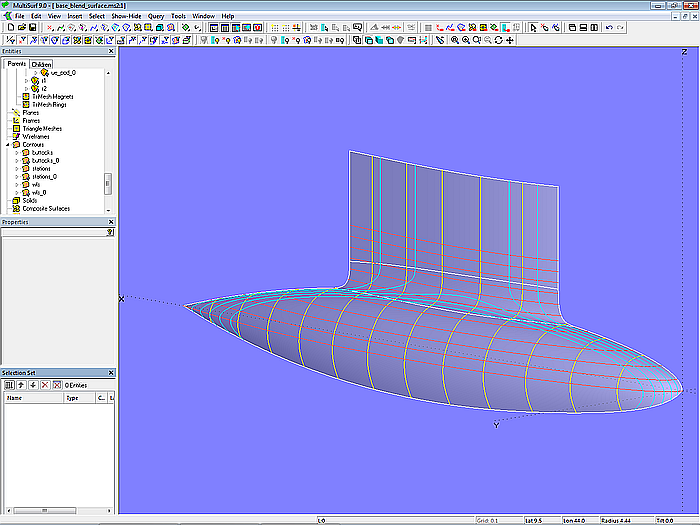Click the move up arrow in Selection Set

click(x=20, y=385)
